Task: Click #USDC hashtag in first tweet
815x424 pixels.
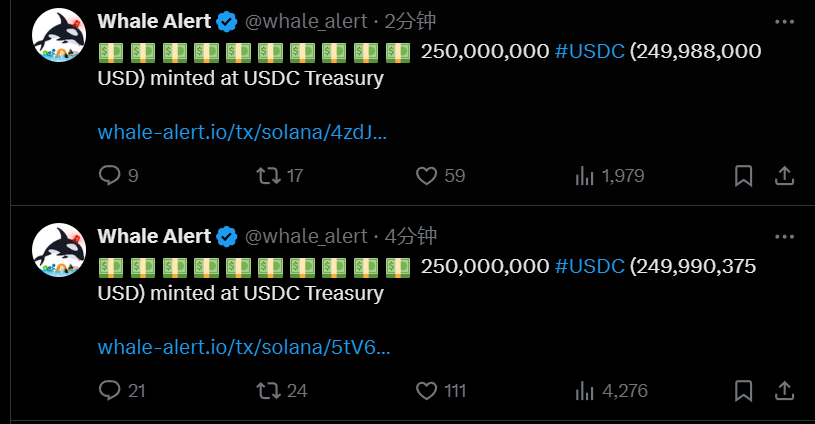Action: click(589, 51)
